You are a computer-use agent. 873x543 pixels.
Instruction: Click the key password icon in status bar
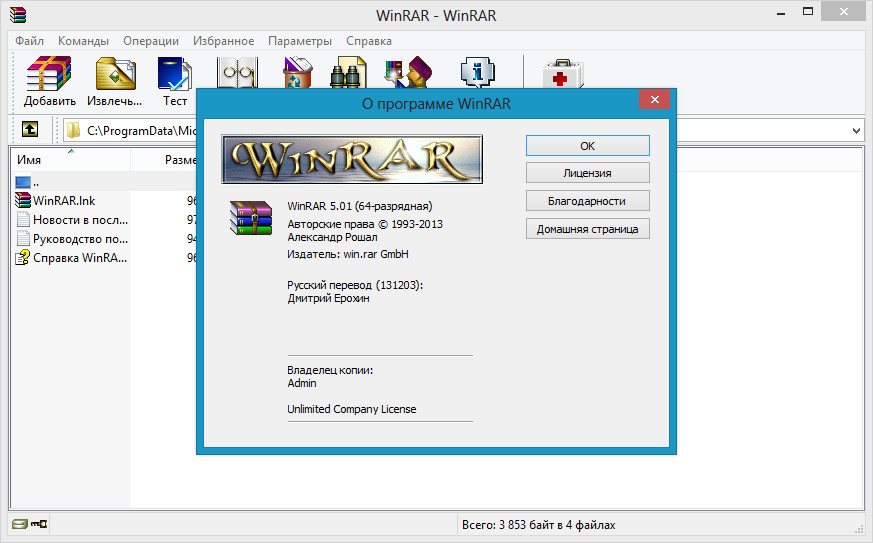pos(39,524)
